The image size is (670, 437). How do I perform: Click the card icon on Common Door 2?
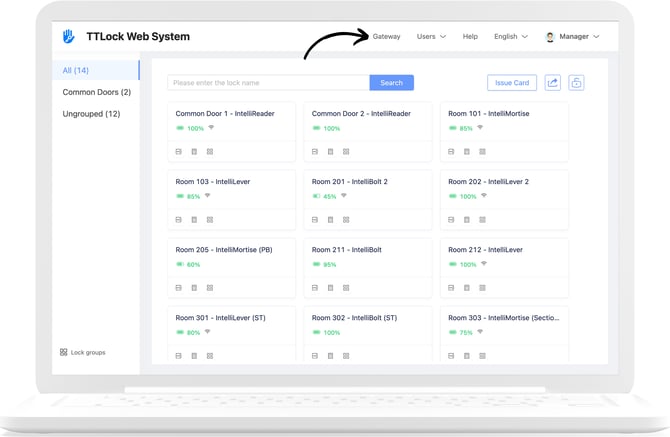tap(315, 152)
